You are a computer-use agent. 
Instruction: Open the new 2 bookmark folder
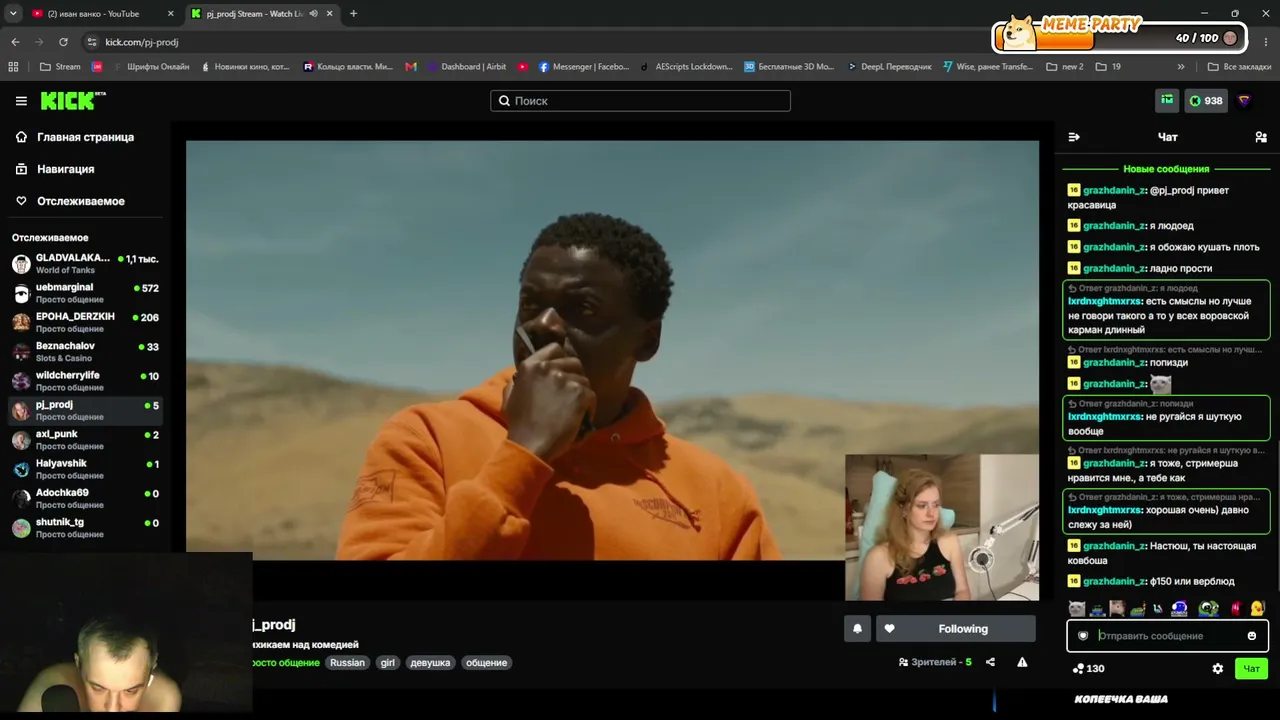point(1065,67)
